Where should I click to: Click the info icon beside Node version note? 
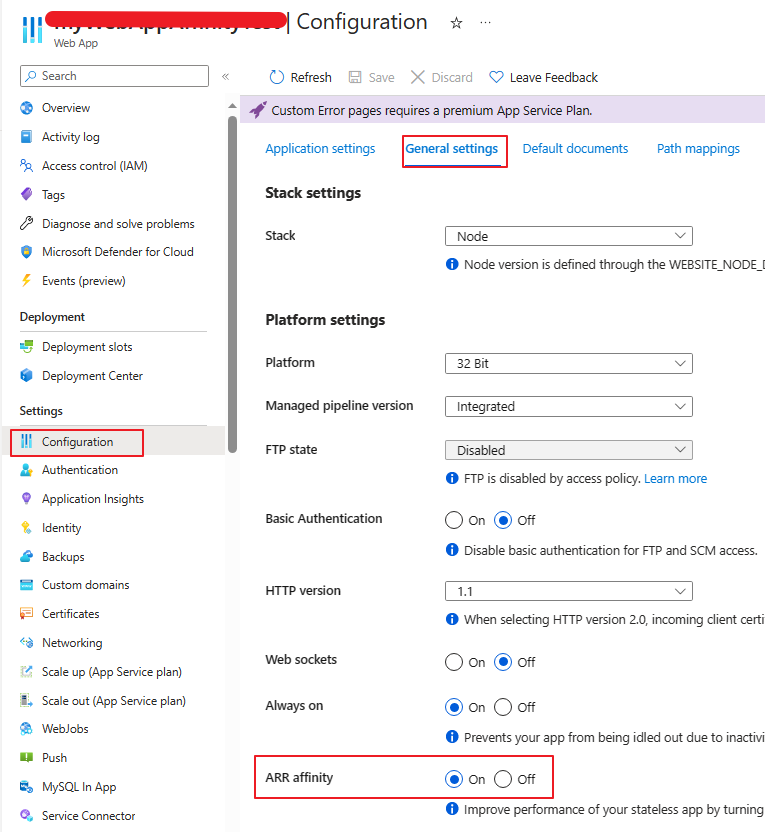pyautogui.click(x=452, y=264)
